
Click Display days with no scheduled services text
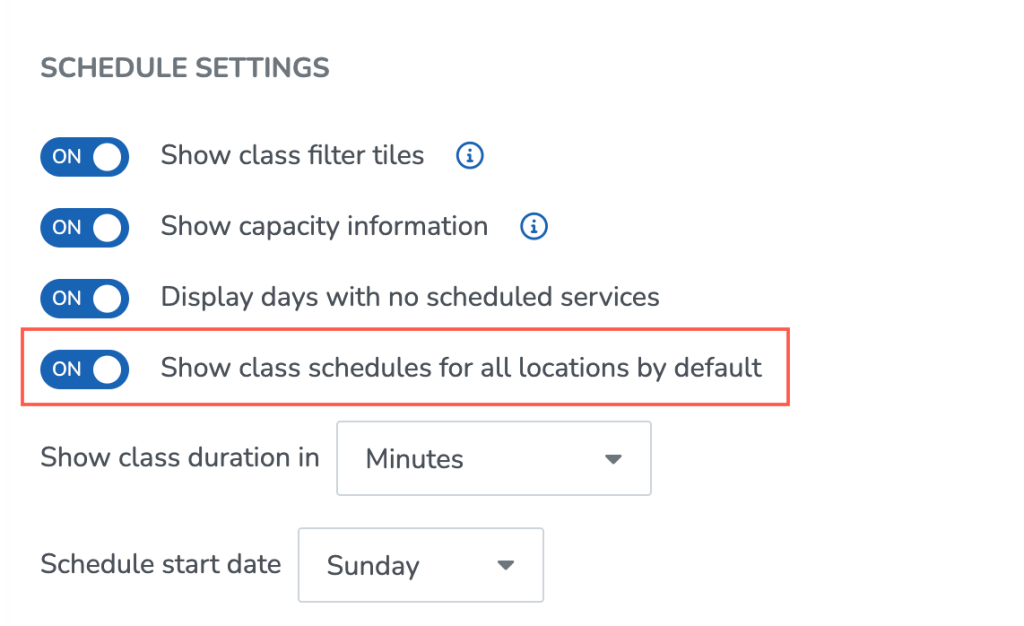pyautogui.click(x=410, y=297)
